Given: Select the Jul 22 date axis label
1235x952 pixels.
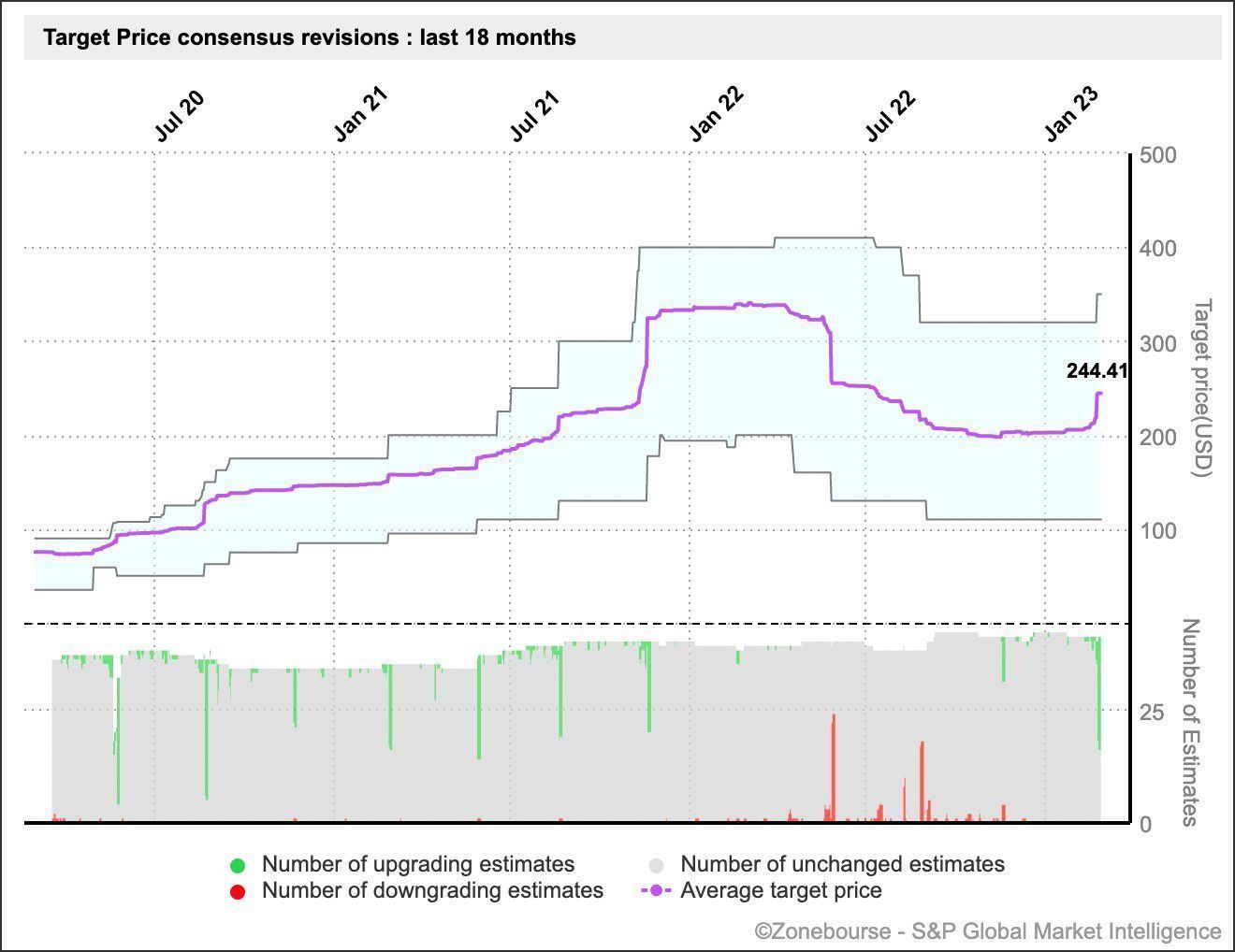Looking at the screenshot, I should click(x=890, y=116).
